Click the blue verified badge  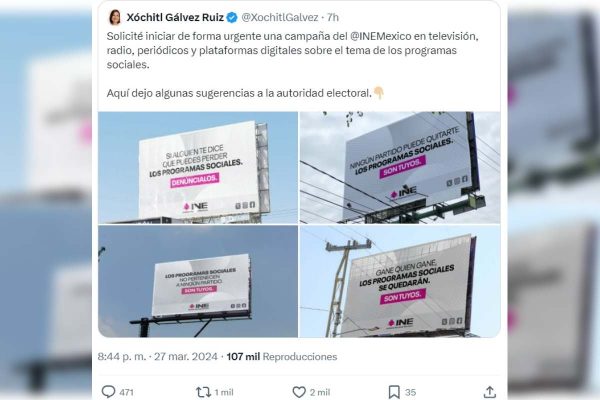232,17
